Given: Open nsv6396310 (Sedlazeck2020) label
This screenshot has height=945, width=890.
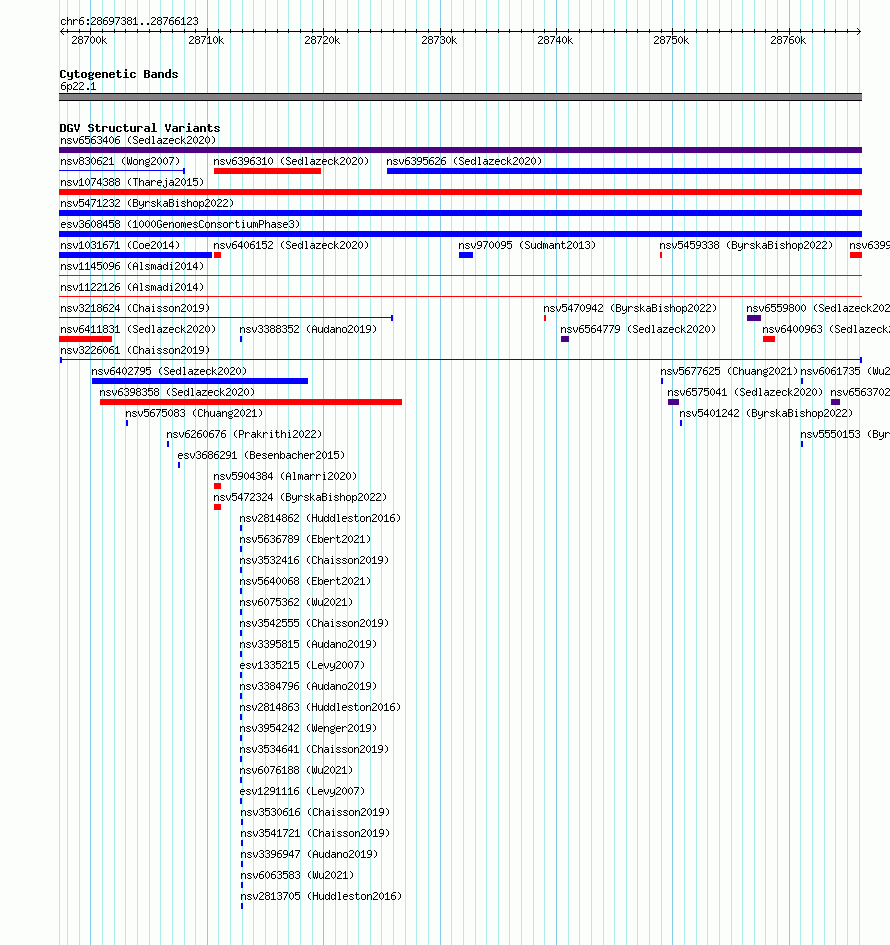Looking at the screenshot, I should click(x=291, y=162).
